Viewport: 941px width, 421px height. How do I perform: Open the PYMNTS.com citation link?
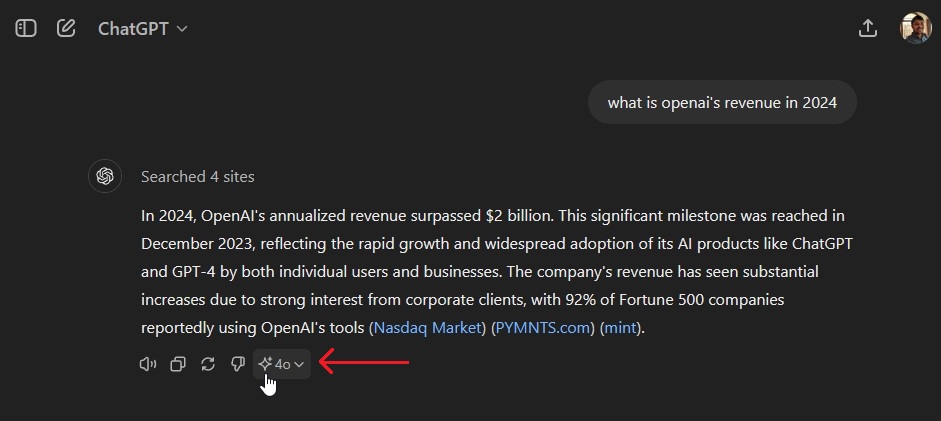click(x=543, y=328)
